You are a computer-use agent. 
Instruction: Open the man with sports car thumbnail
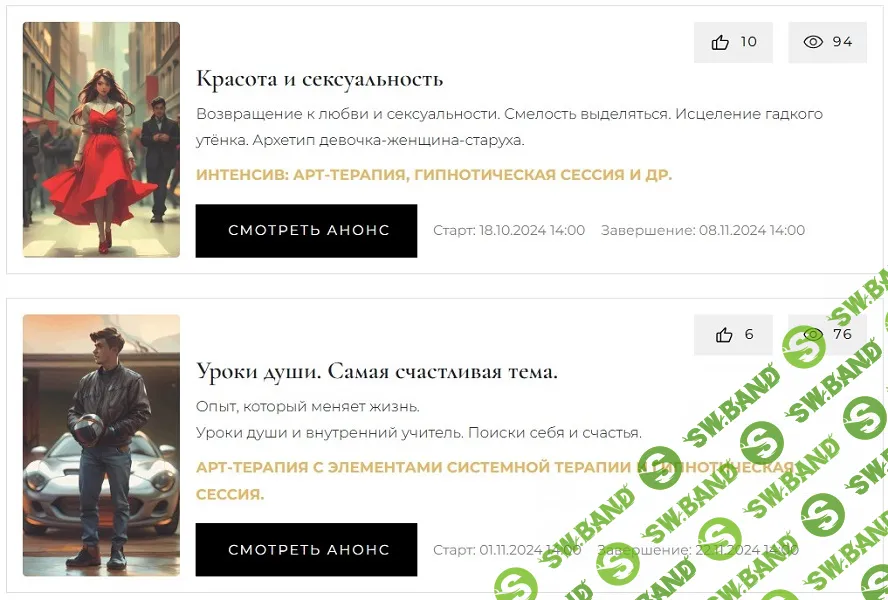pyautogui.click(x=101, y=445)
